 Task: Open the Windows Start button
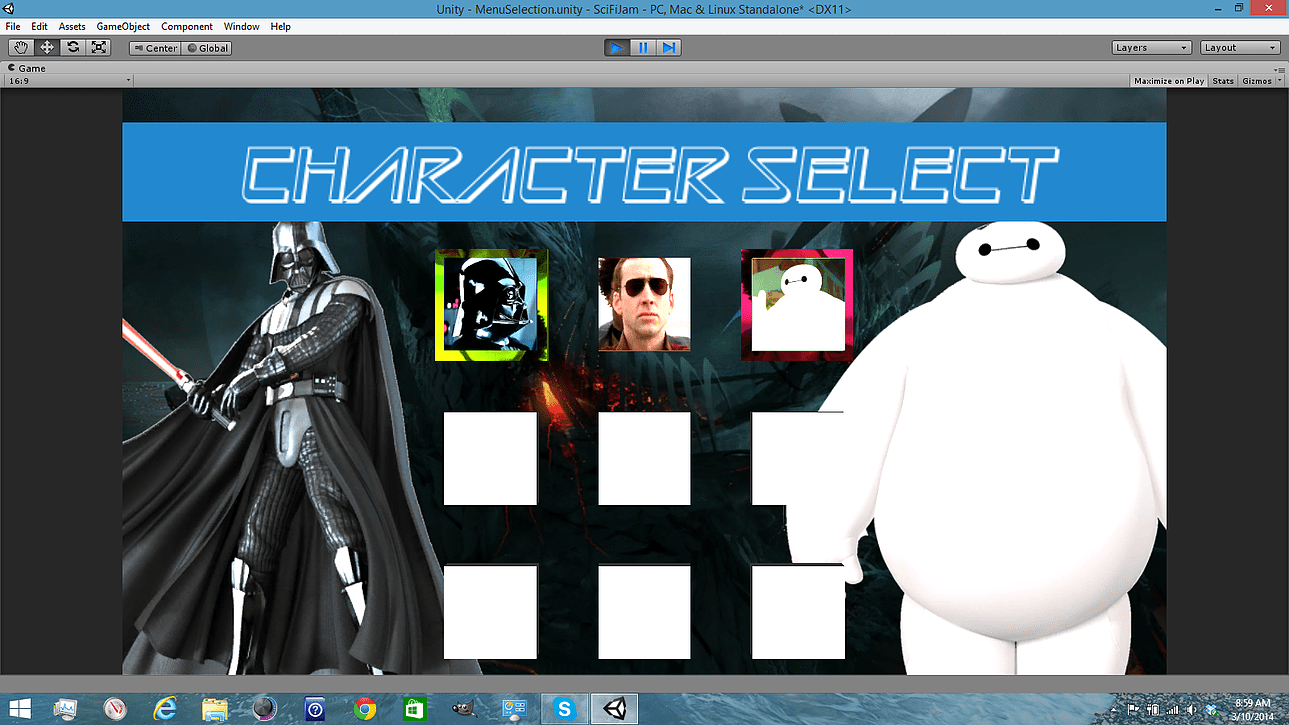tap(20, 709)
